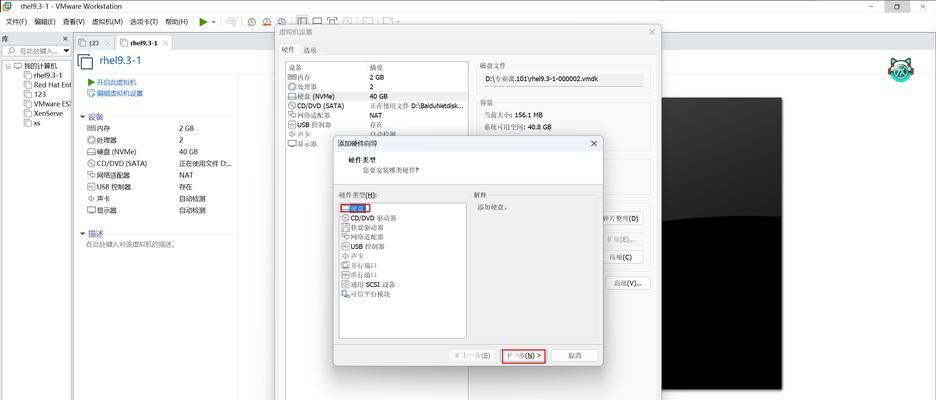936x400 pixels.
Task: Collapse the 我的计算机 tree node
Action: pos(8,66)
